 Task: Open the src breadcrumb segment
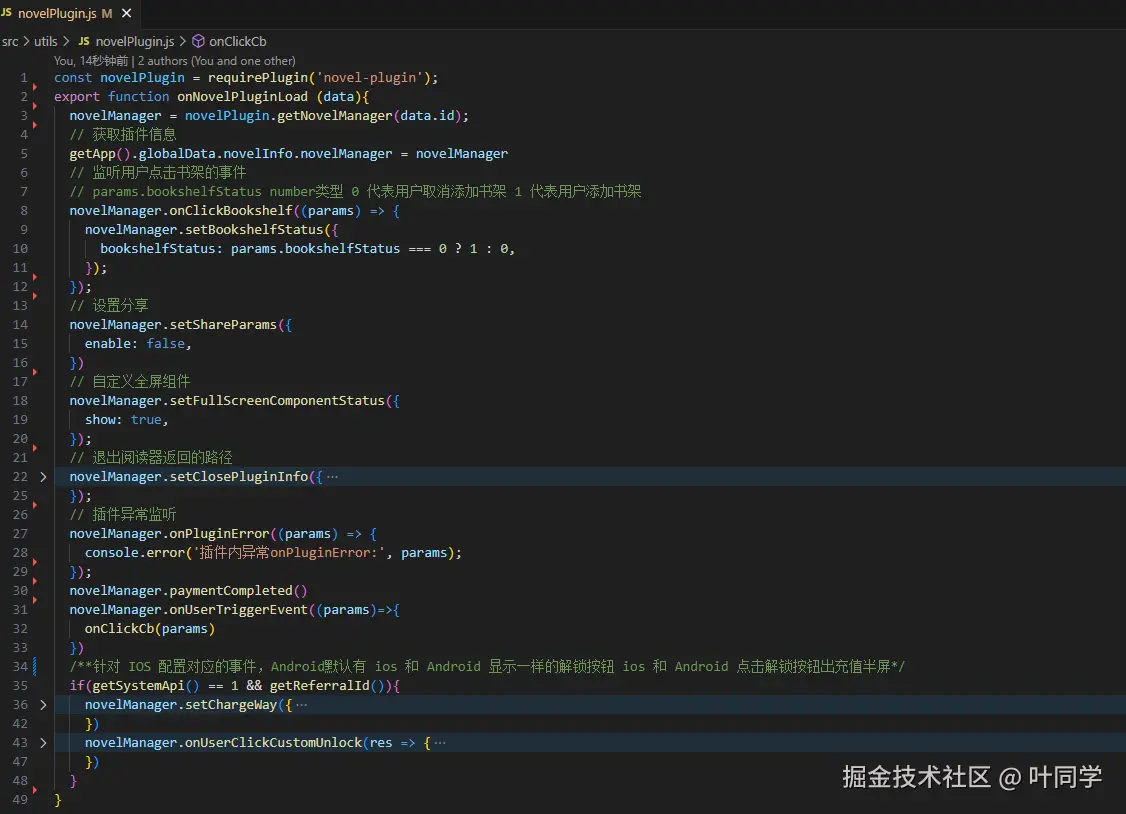point(10,42)
